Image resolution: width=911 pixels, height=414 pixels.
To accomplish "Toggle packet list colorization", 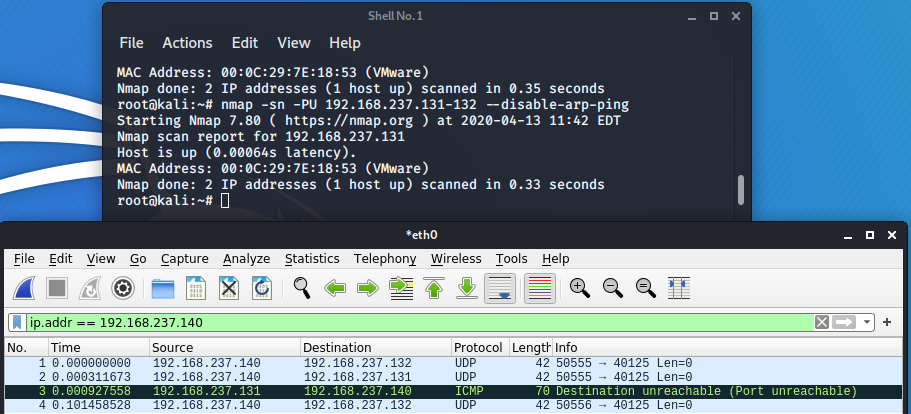I will tap(540, 288).
